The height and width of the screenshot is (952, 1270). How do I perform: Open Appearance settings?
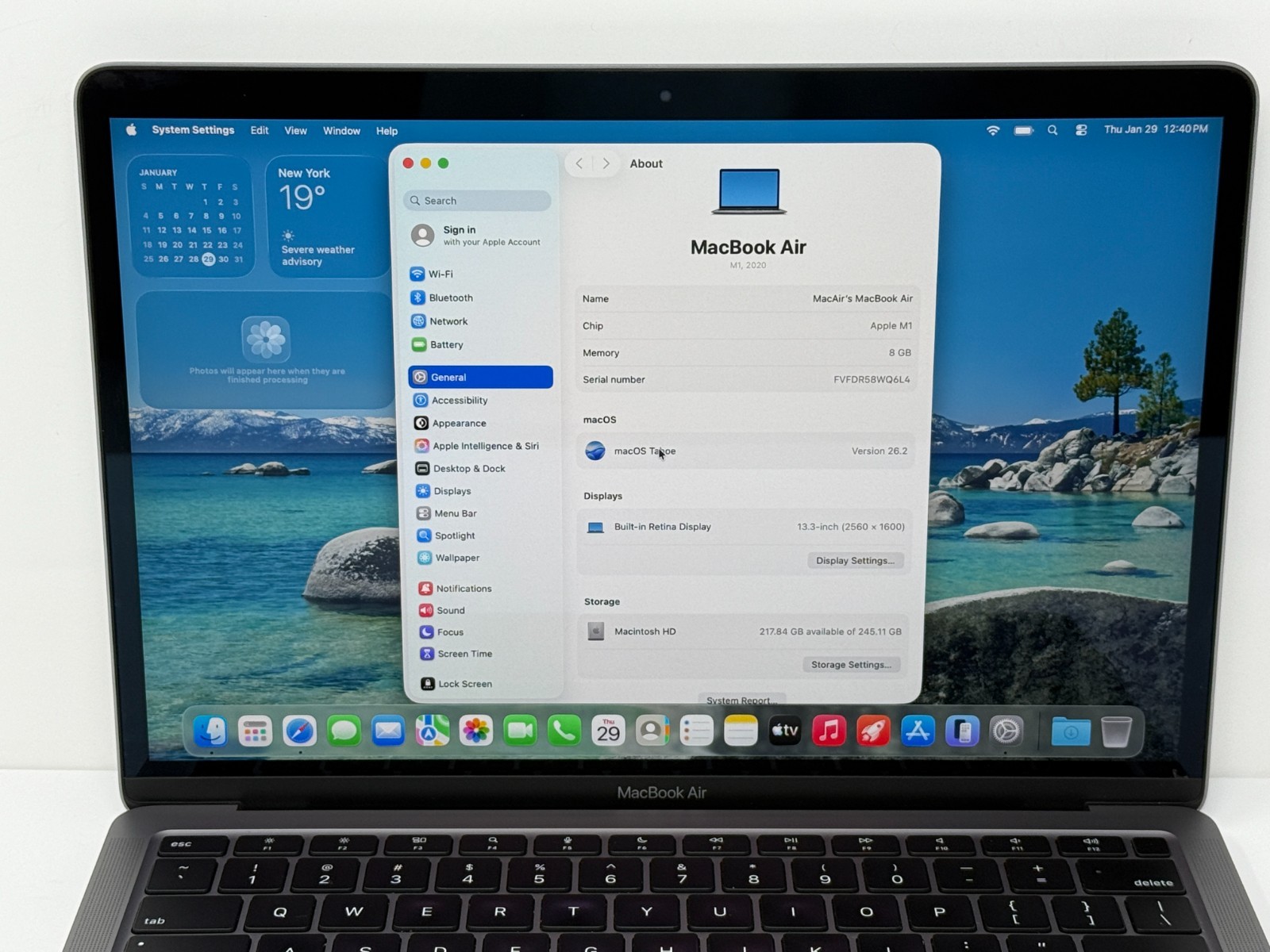coord(480,423)
